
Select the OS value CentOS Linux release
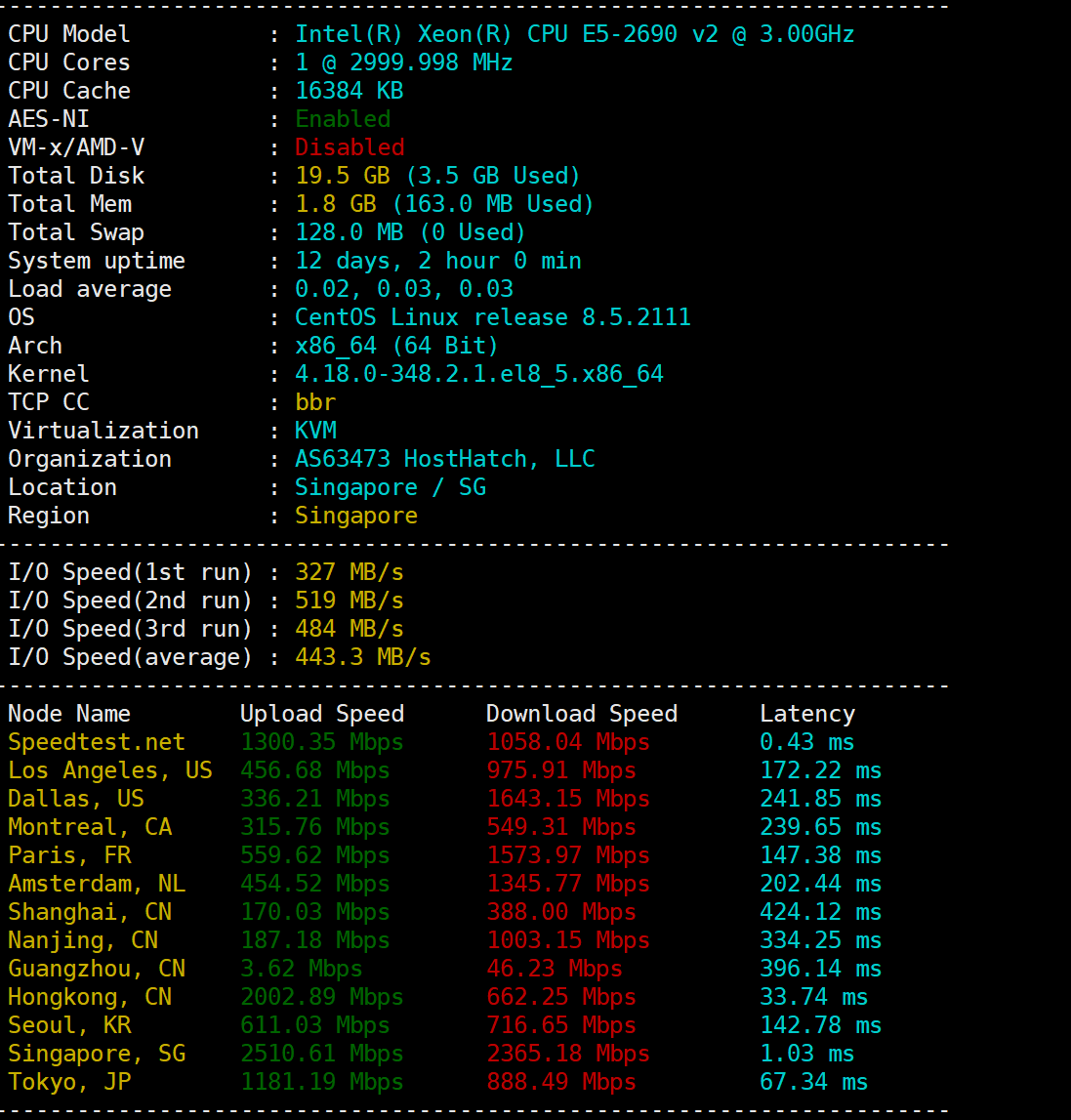coord(492,317)
